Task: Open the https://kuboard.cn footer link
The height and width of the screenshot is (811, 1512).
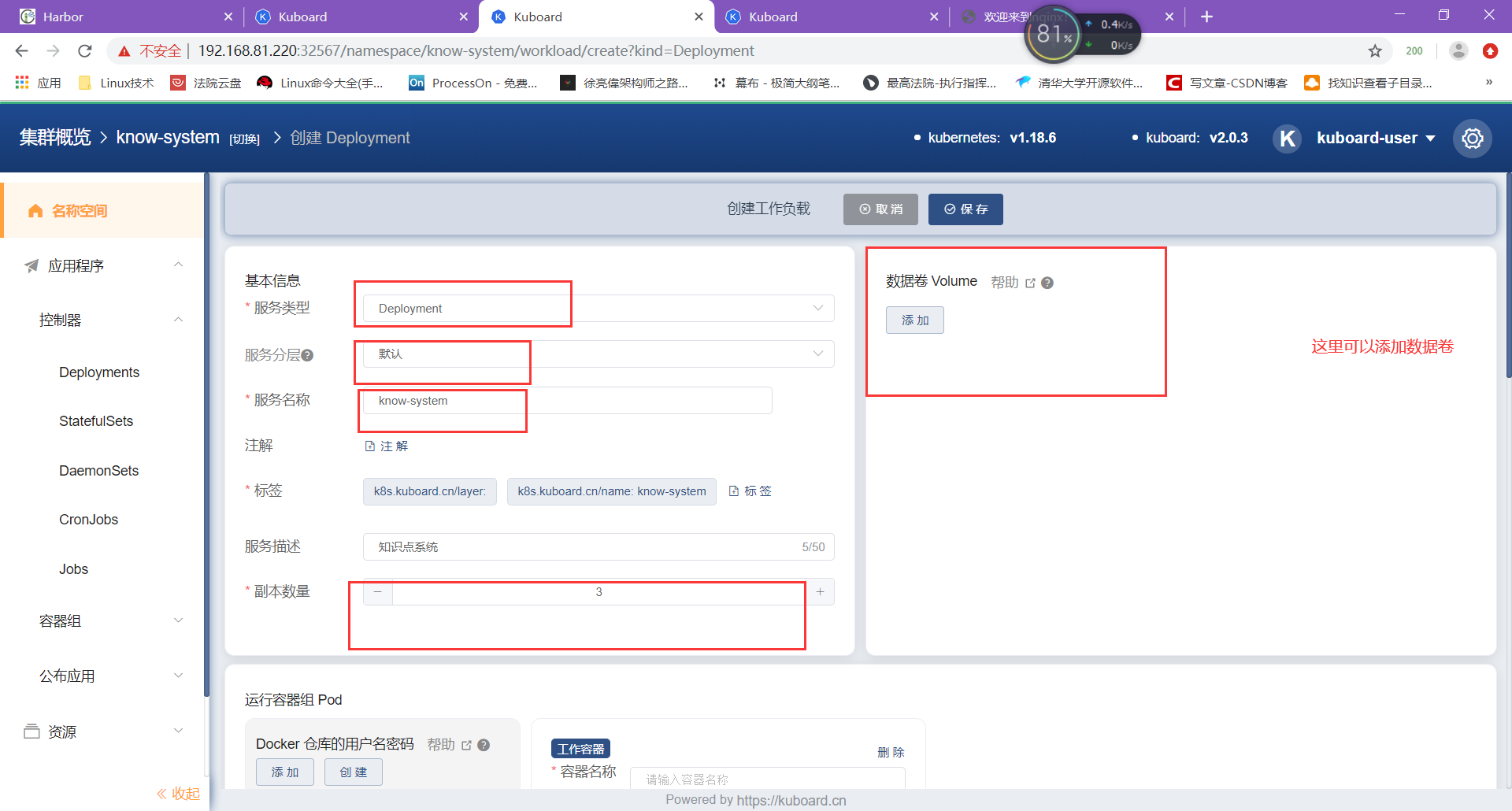Action: [791, 800]
